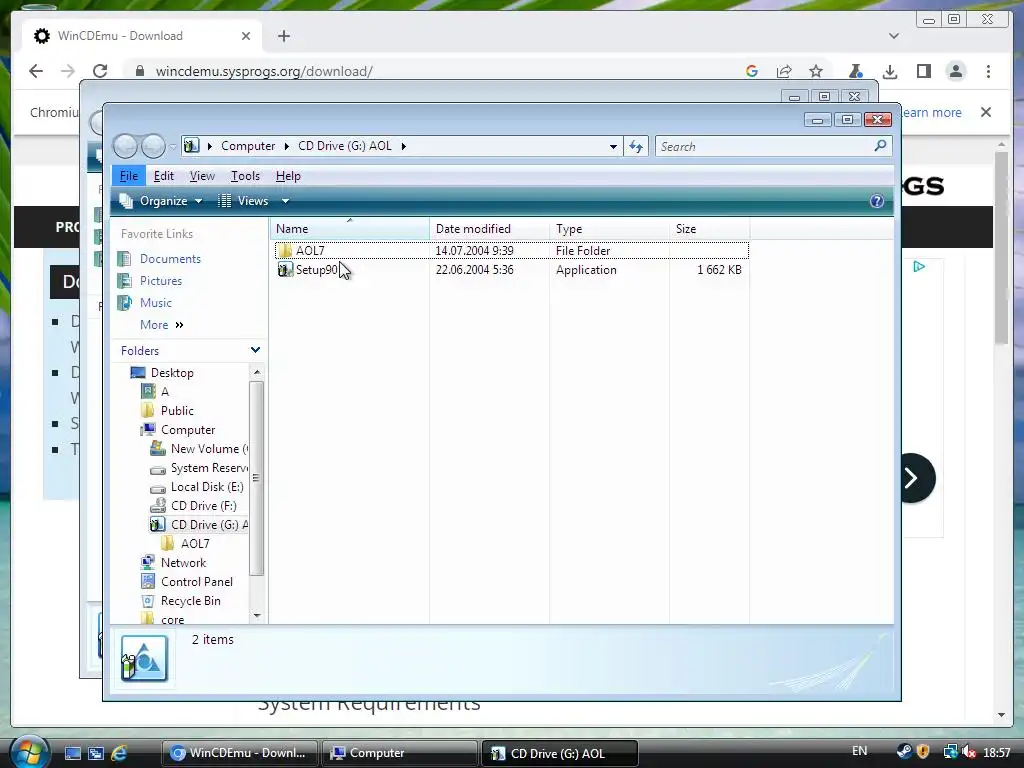Open Recycle Bin in folder tree
Viewport: 1024px width, 768px height.
click(x=190, y=601)
